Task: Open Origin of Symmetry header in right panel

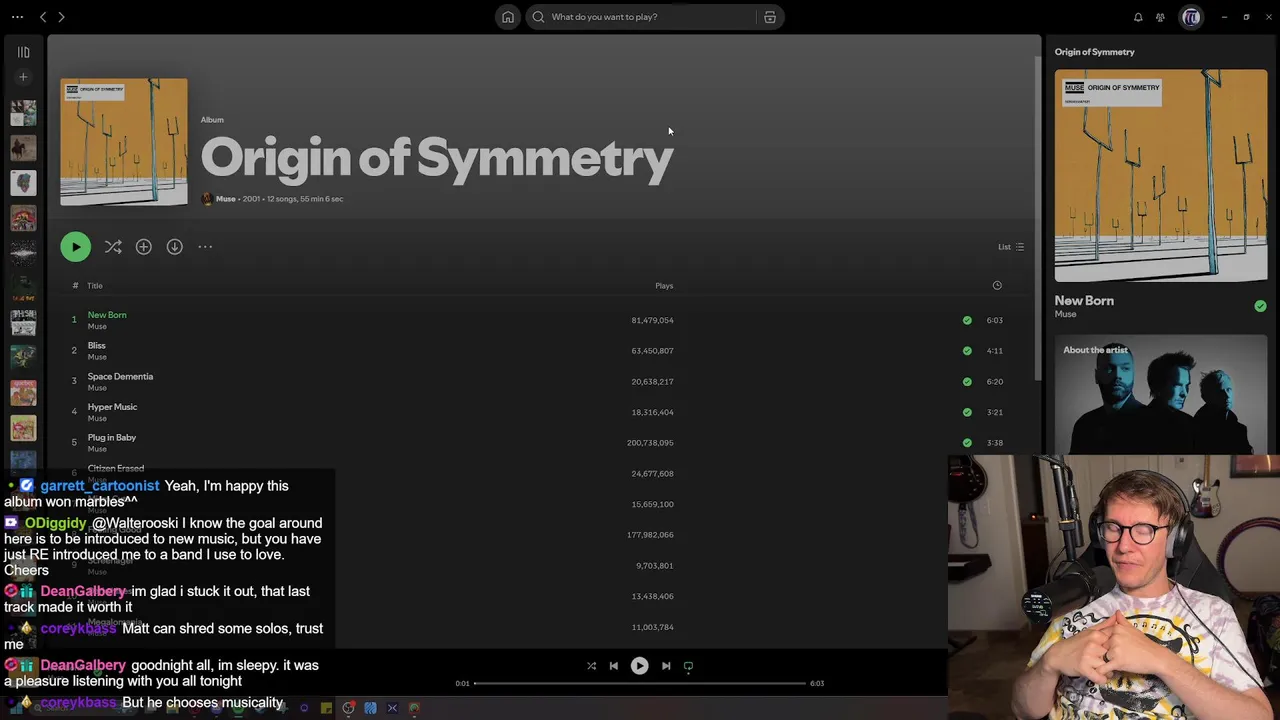Action: pos(1094,52)
